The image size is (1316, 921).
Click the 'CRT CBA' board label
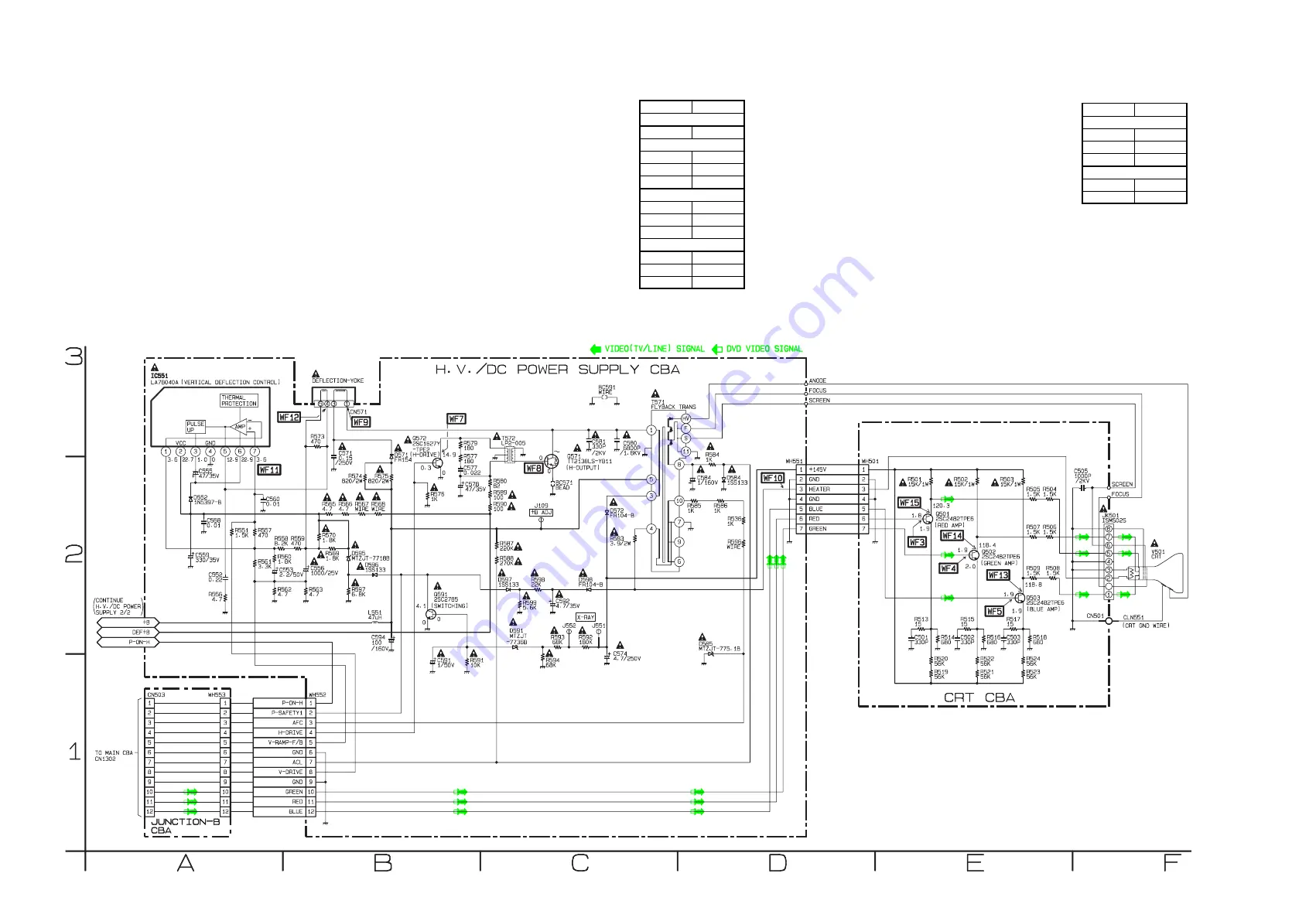point(979,698)
